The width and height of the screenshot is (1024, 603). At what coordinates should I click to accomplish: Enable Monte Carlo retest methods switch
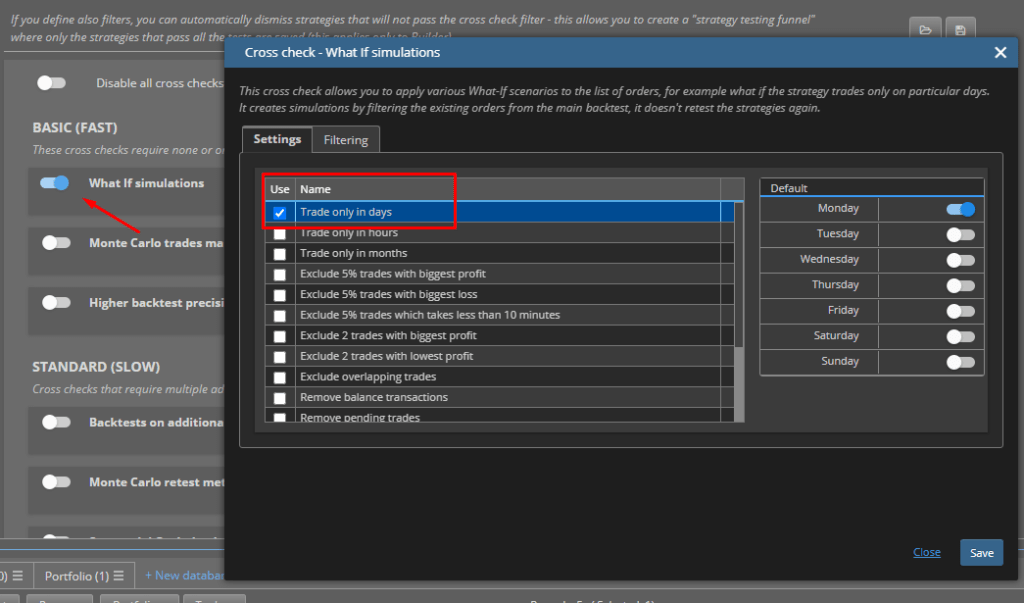click(56, 482)
